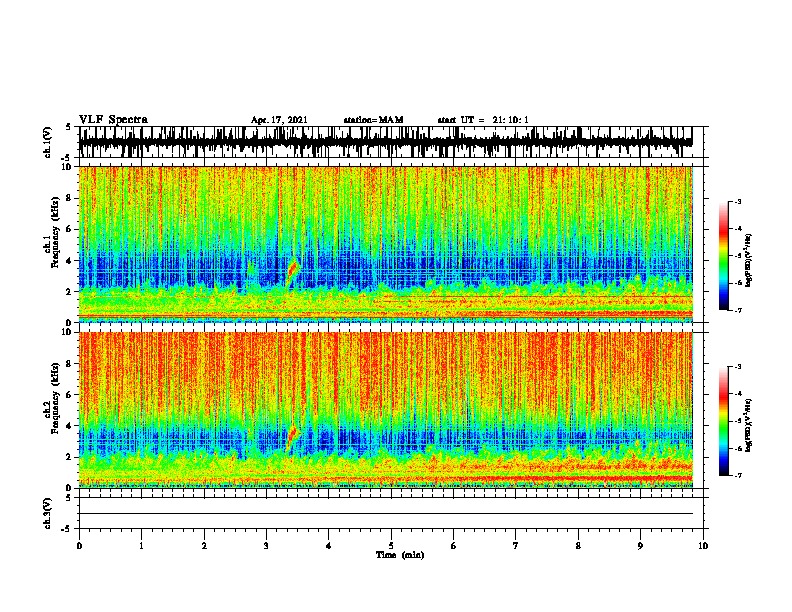Click the time axis tick label "5"
792x612 pixels.
point(391,546)
